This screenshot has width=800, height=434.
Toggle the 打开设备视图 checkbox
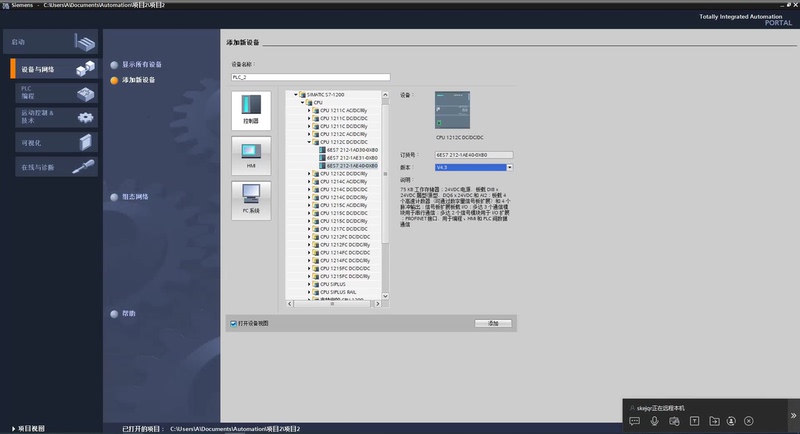[234, 323]
